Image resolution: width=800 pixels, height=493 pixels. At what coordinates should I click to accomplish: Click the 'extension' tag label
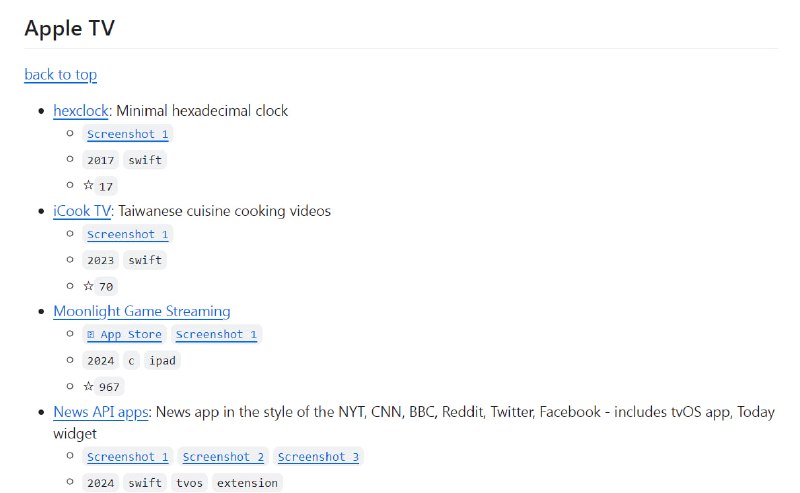[x=247, y=483]
